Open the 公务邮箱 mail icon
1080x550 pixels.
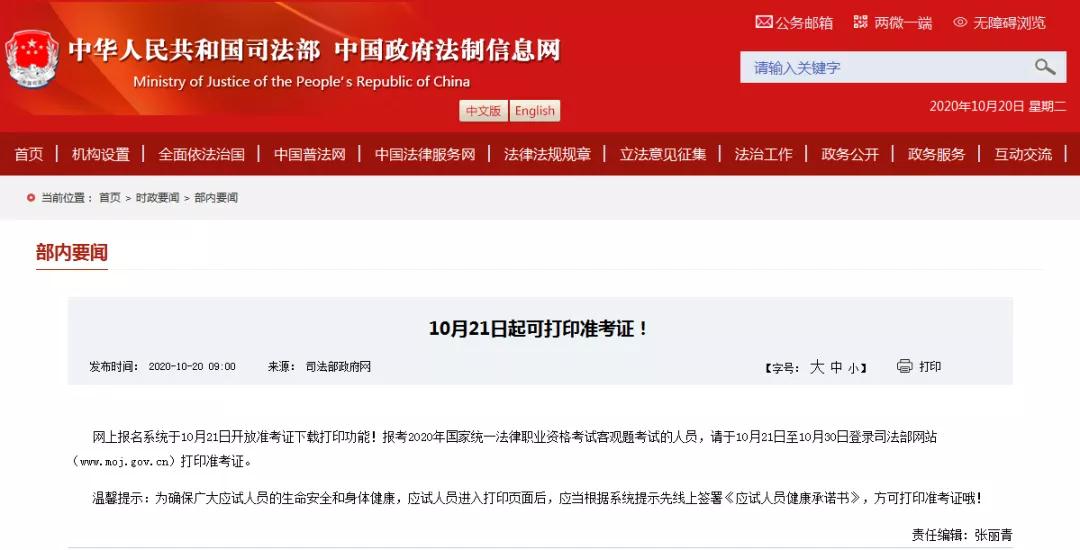(764, 22)
